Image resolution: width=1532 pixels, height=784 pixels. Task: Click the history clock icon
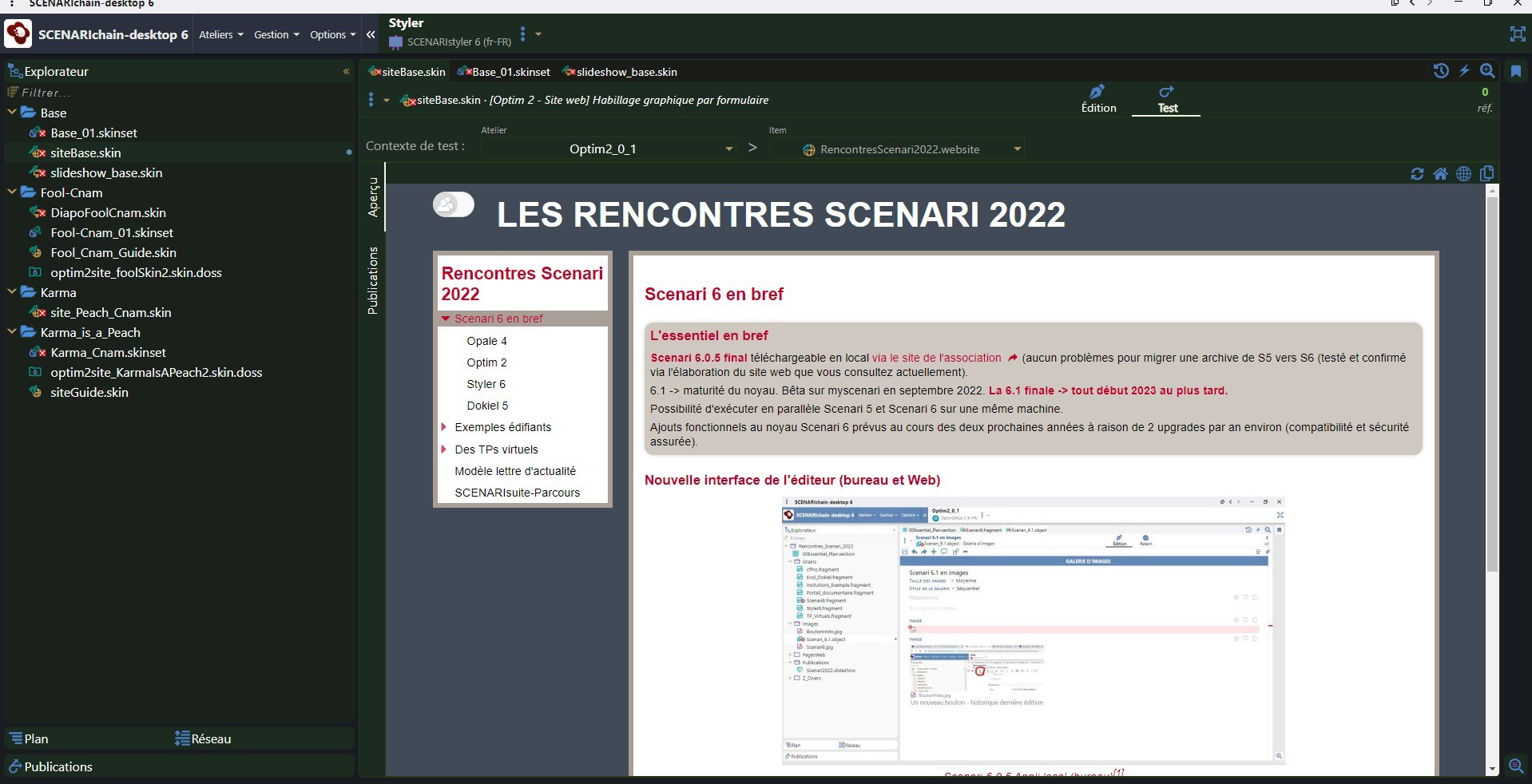[x=1441, y=71]
